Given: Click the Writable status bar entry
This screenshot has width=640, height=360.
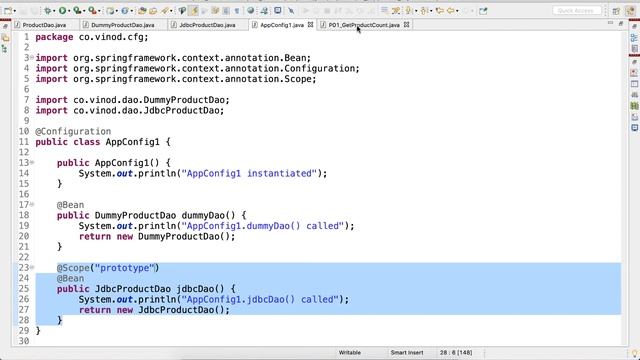Looking at the screenshot, I should 349,352.
